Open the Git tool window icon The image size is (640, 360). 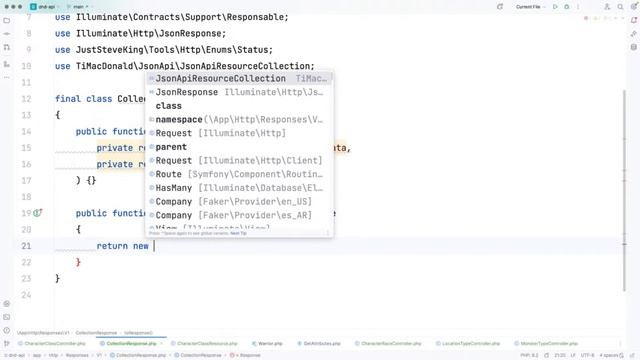click(x=7, y=344)
